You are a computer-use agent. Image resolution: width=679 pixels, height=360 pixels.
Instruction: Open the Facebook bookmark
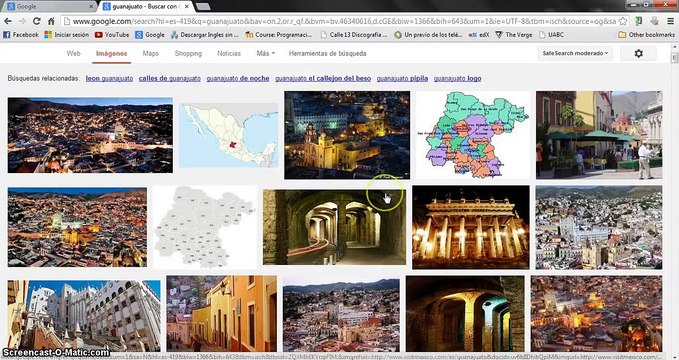(x=21, y=35)
